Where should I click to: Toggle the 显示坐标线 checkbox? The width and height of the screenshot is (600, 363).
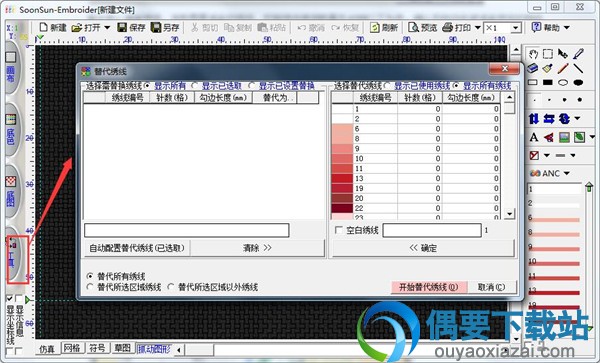pyautogui.click(x=10, y=298)
